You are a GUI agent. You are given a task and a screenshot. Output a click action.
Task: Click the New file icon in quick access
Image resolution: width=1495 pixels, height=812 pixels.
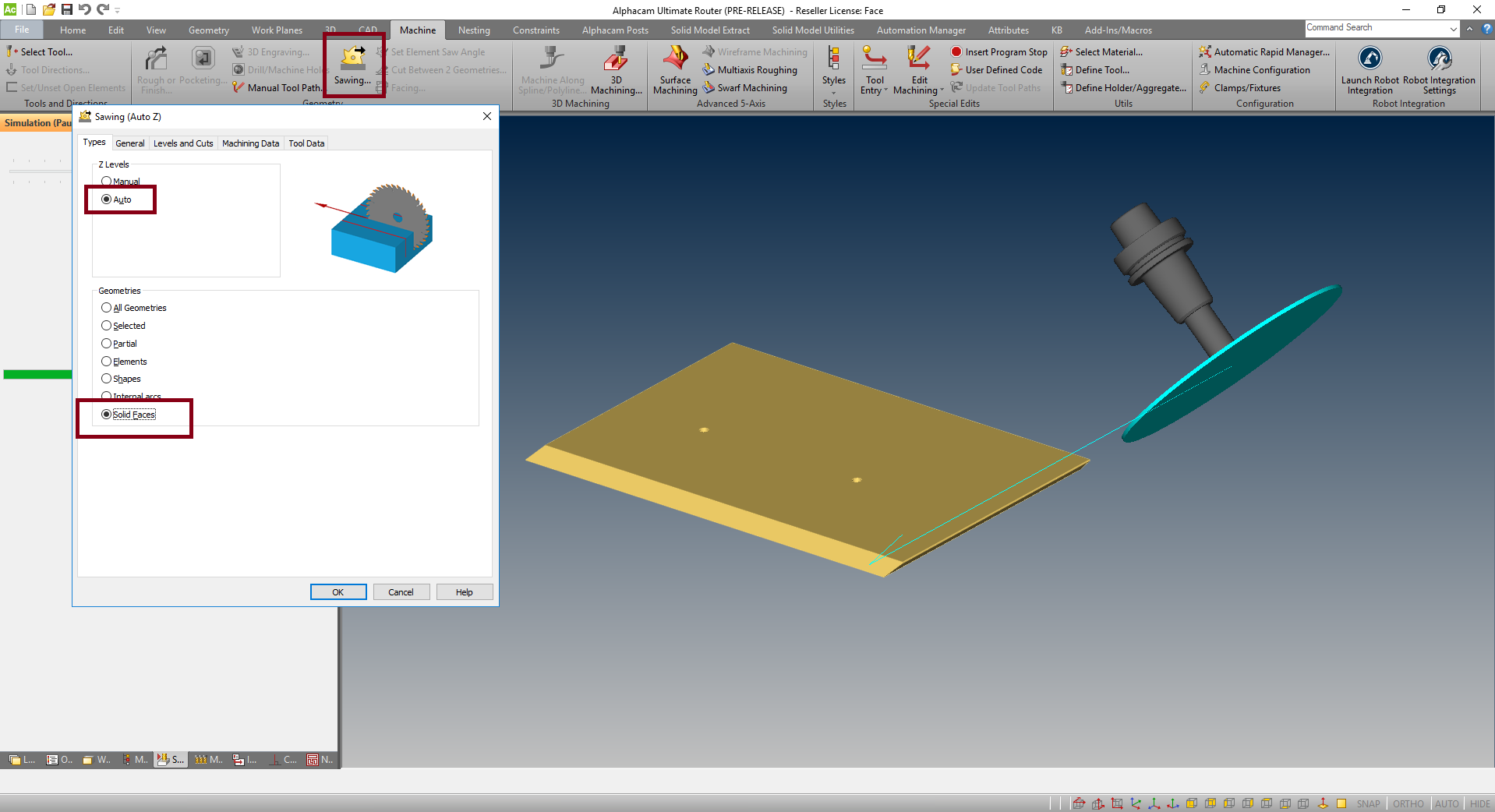coord(31,9)
